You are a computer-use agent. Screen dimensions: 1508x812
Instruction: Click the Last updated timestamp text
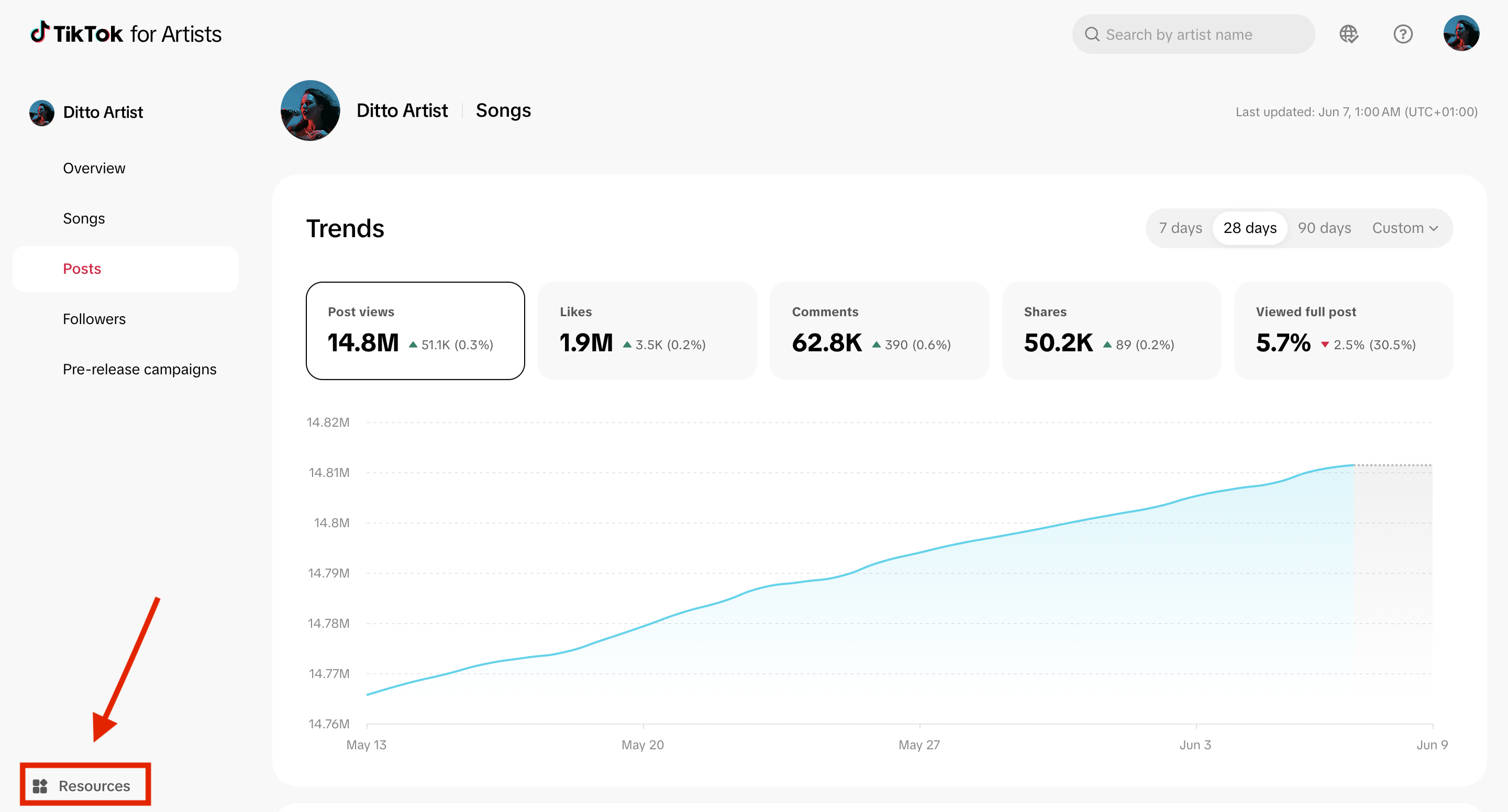1356,112
